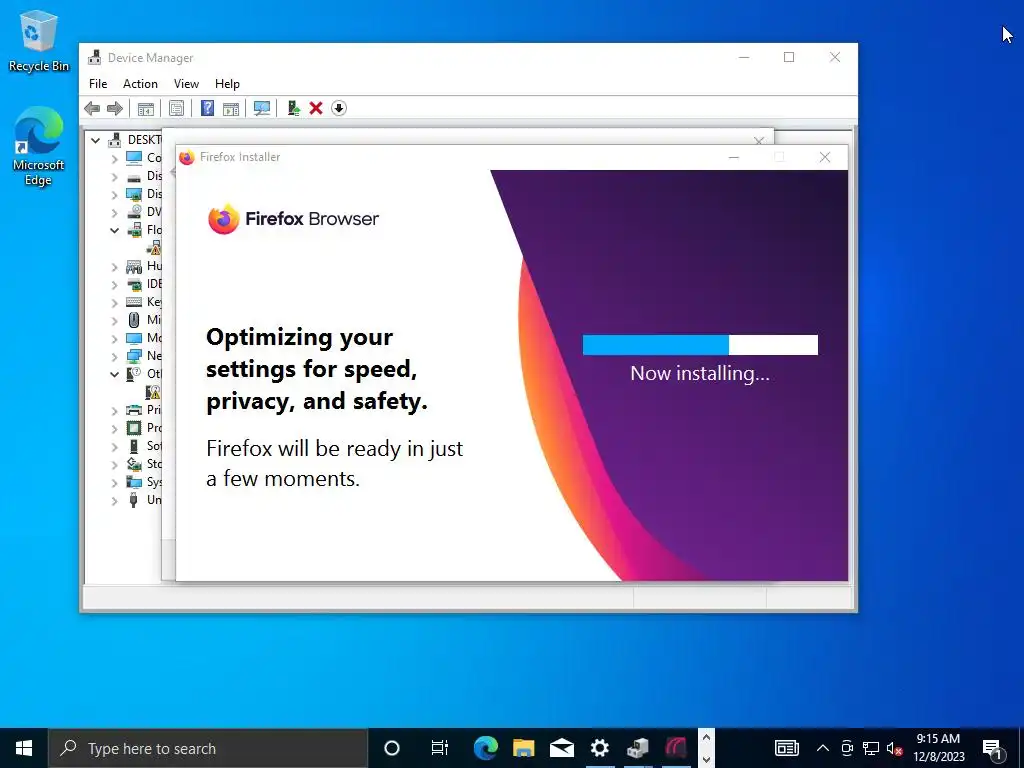Viewport: 1024px width, 768px height.
Task: Click the muted volume tray icon
Action: point(895,748)
